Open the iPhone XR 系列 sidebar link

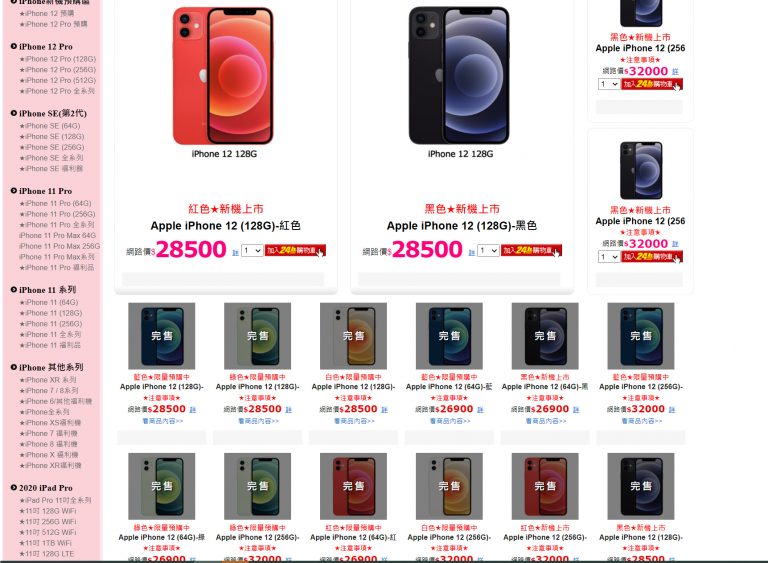(x=48, y=380)
